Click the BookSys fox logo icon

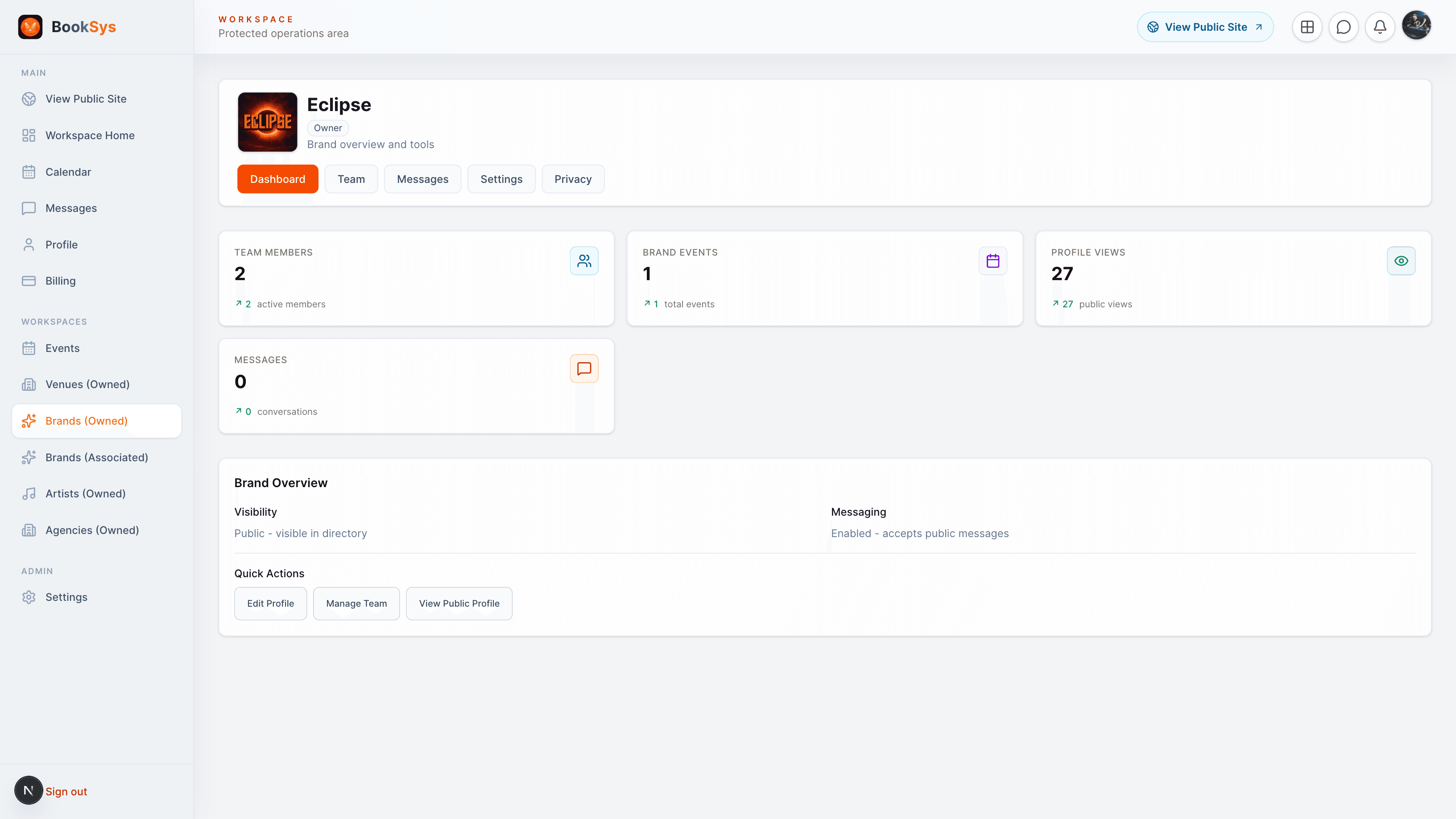pos(30,27)
